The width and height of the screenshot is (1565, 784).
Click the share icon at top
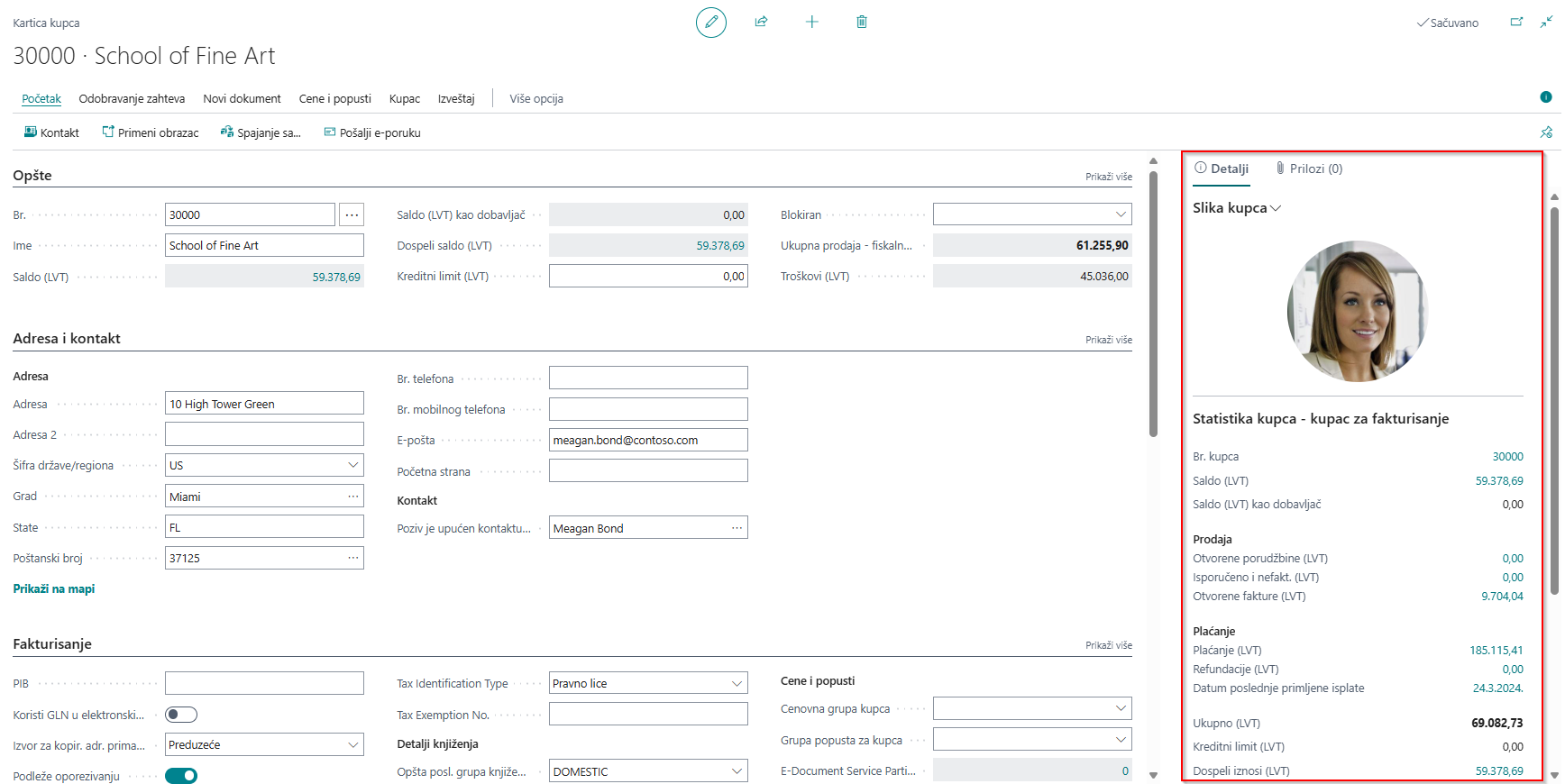click(x=761, y=22)
